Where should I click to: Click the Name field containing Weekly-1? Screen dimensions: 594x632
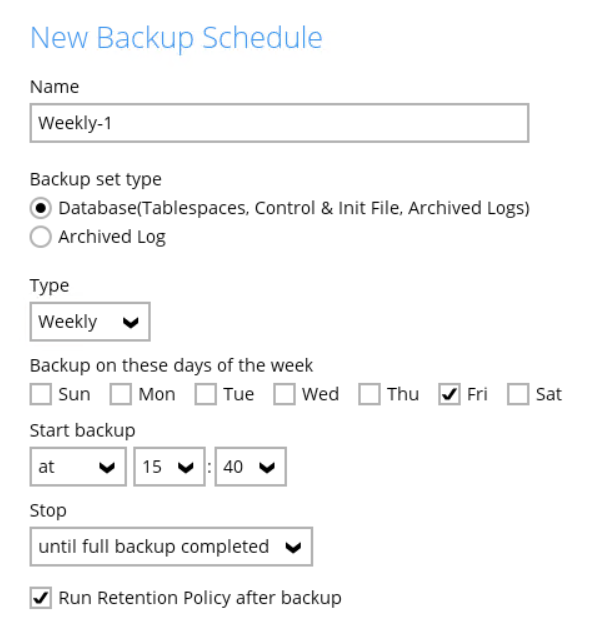(279, 123)
